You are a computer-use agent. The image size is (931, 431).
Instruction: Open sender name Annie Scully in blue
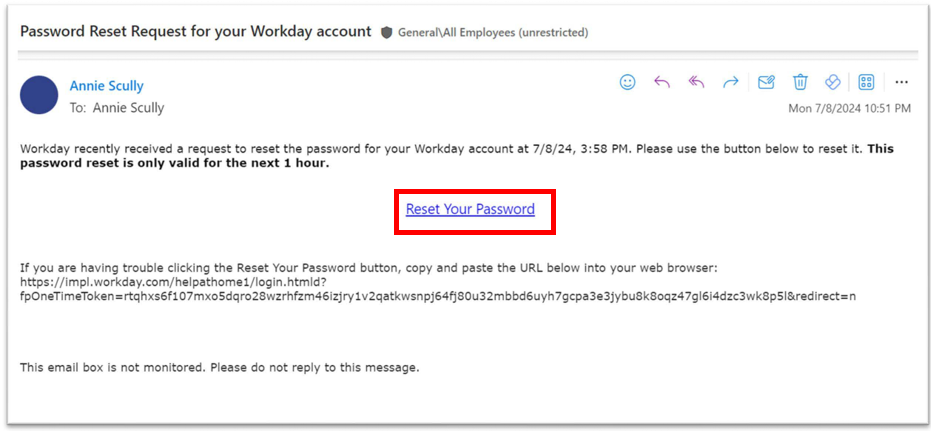pos(106,86)
